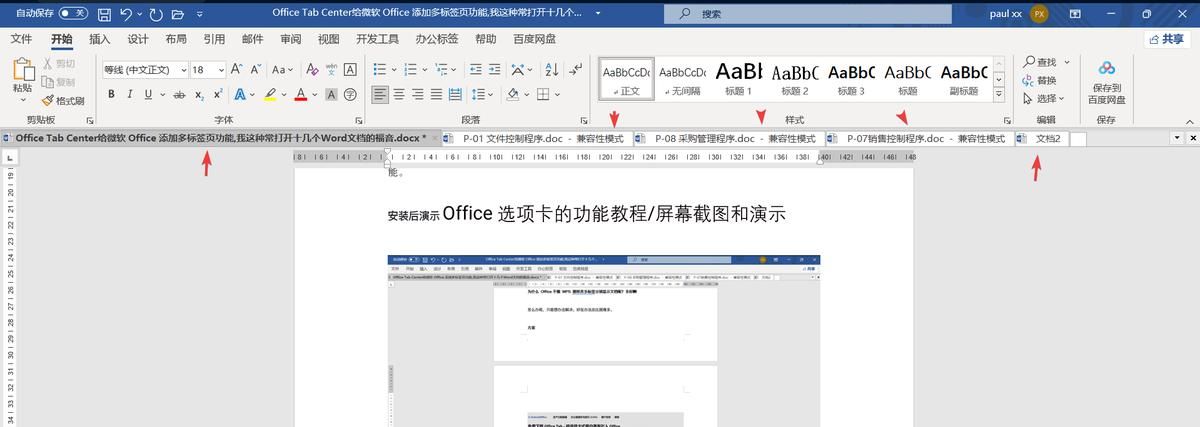Apply red font color
The image size is (1200, 427).
point(300,94)
